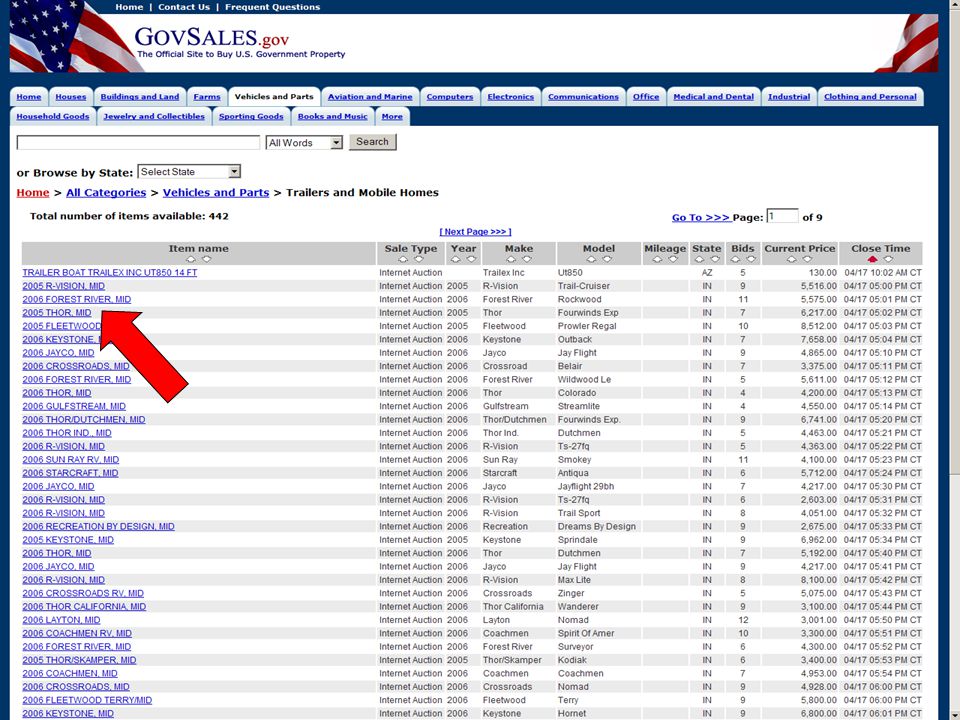The image size is (960, 720).
Task: Sort State column descending arrow
Action: pos(715,259)
